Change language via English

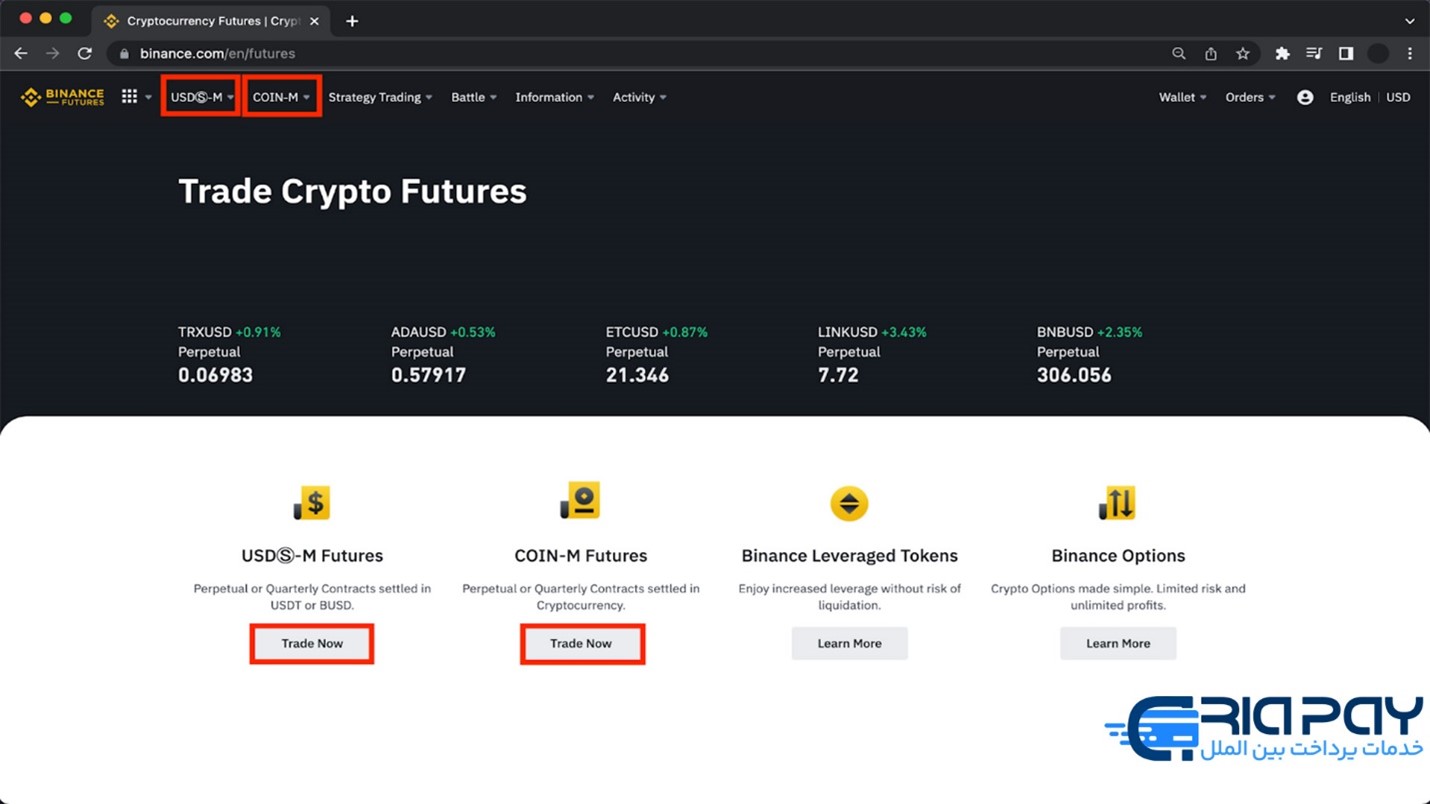click(1350, 97)
